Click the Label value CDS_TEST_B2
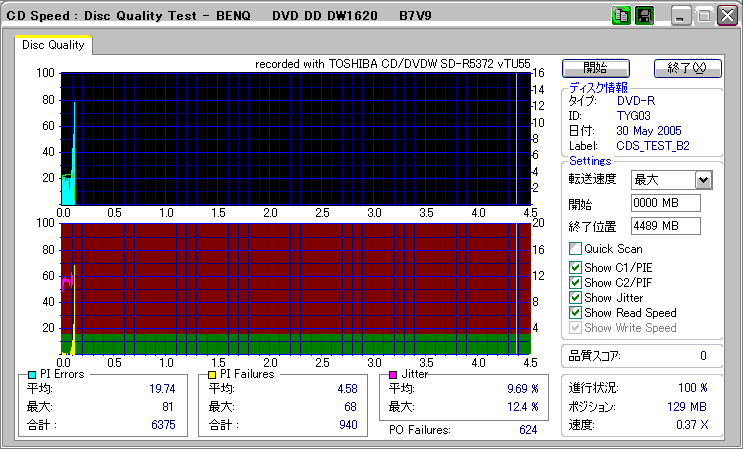This screenshot has width=743, height=449. pos(653,146)
